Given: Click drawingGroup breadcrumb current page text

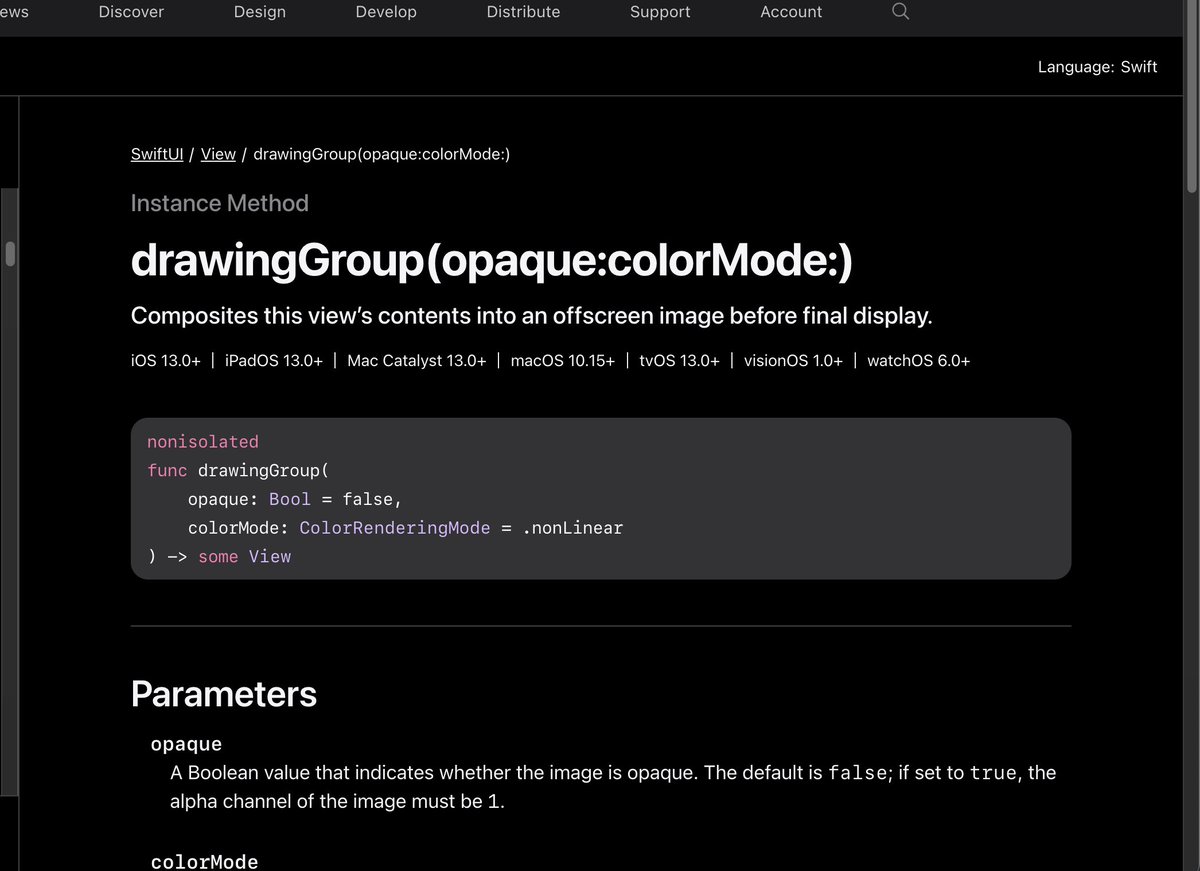Looking at the screenshot, I should (x=382, y=154).
